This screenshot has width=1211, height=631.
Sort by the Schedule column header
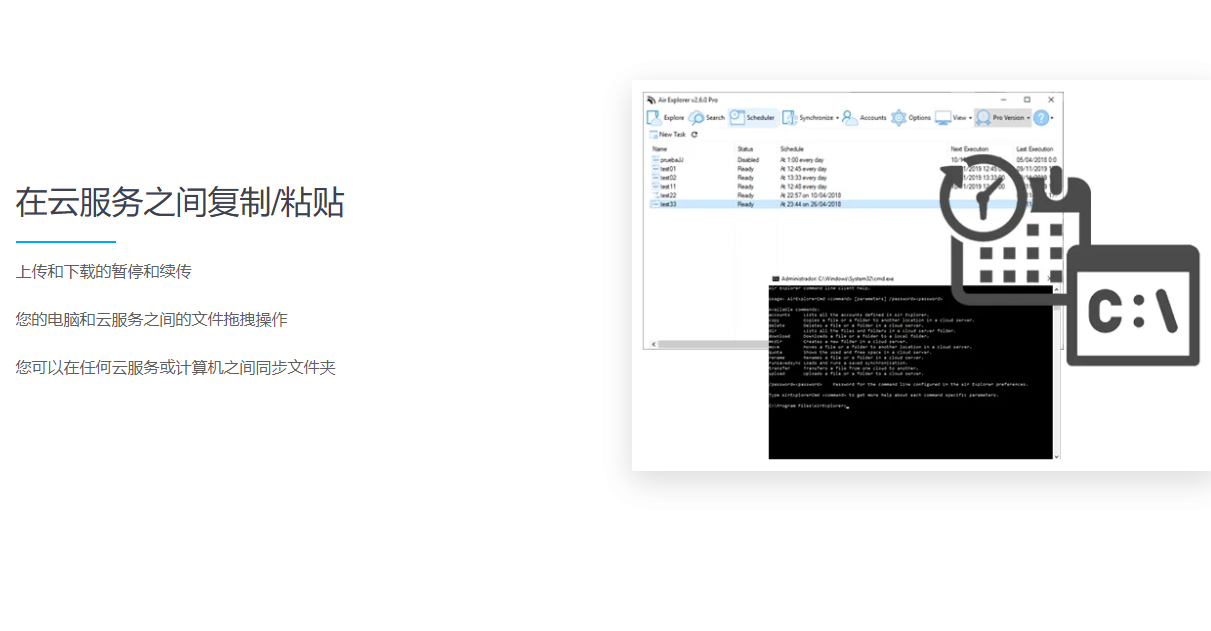pyautogui.click(x=792, y=149)
